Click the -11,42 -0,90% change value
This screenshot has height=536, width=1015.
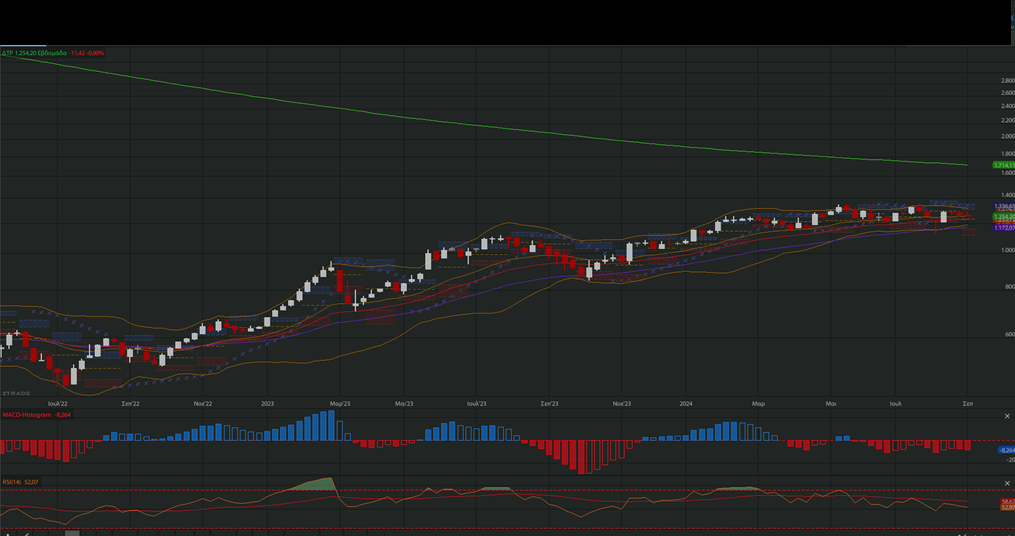click(x=87, y=53)
